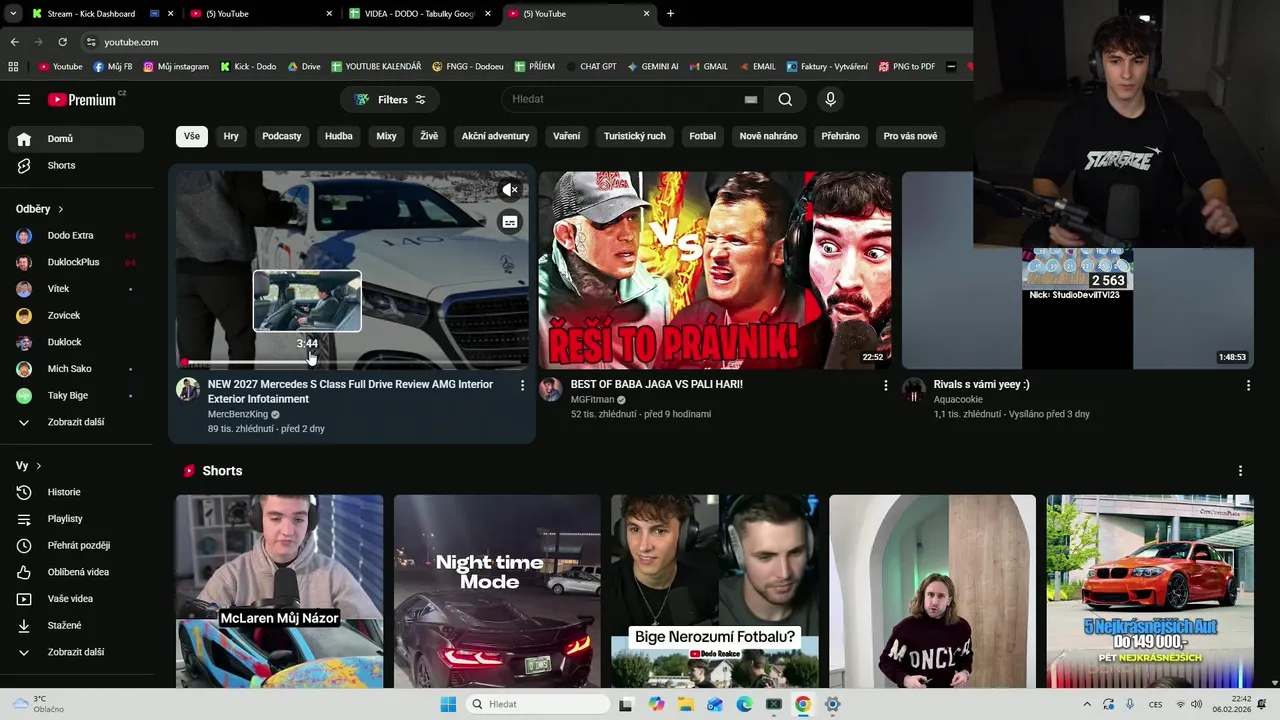Screen dimensions: 1280x720
Task: Open Přehrát později in sidebar
Action: pyautogui.click(x=76, y=545)
